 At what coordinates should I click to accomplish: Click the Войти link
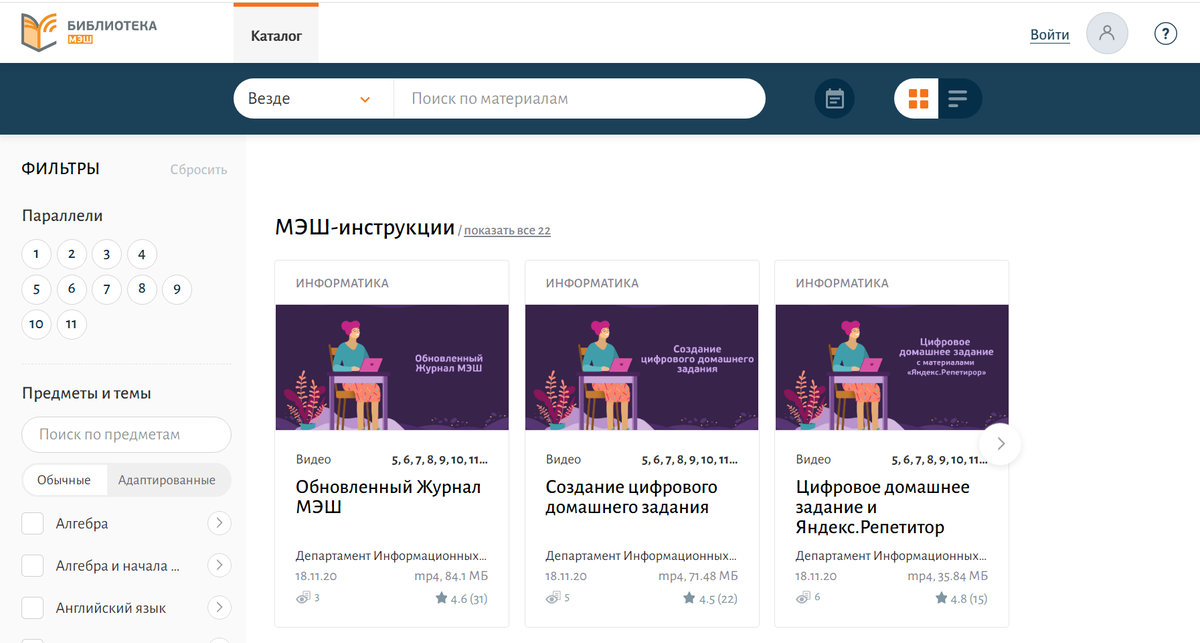[x=1050, y=35]
